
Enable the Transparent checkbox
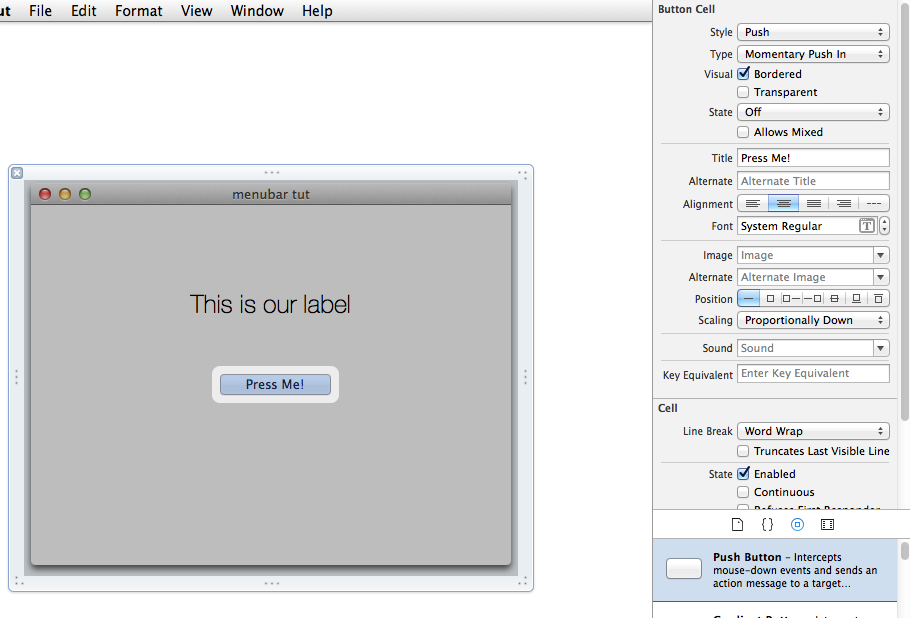pos(743,92)
